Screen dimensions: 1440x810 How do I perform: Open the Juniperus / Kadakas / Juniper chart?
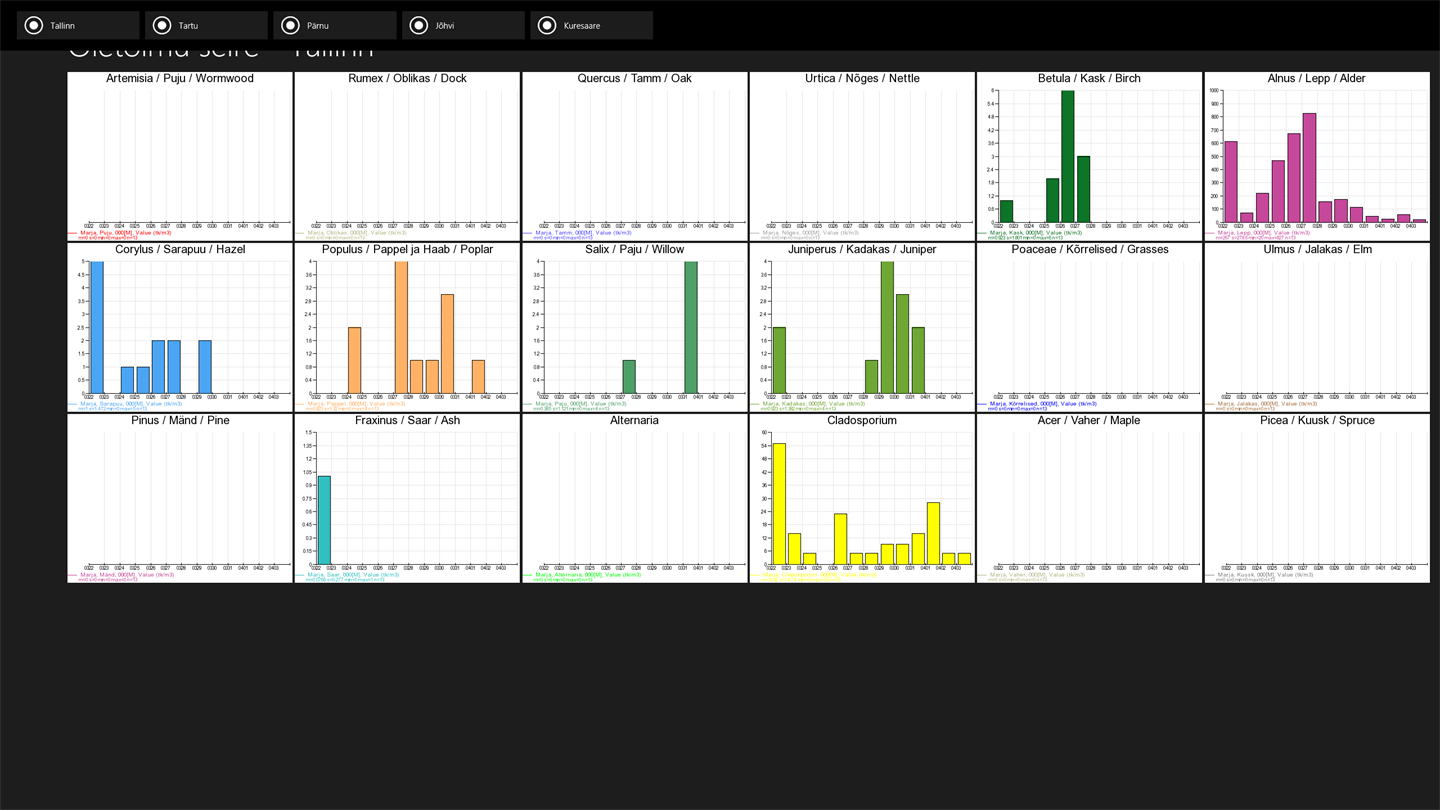click(862, 327)
